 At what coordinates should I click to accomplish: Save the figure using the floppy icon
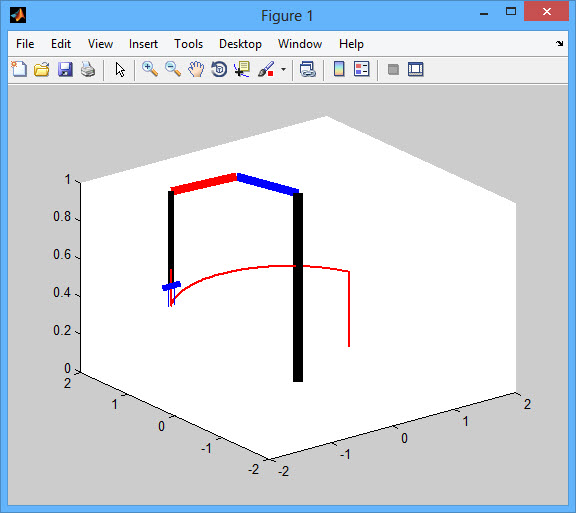pyautogui.click(x=65, y=69)
